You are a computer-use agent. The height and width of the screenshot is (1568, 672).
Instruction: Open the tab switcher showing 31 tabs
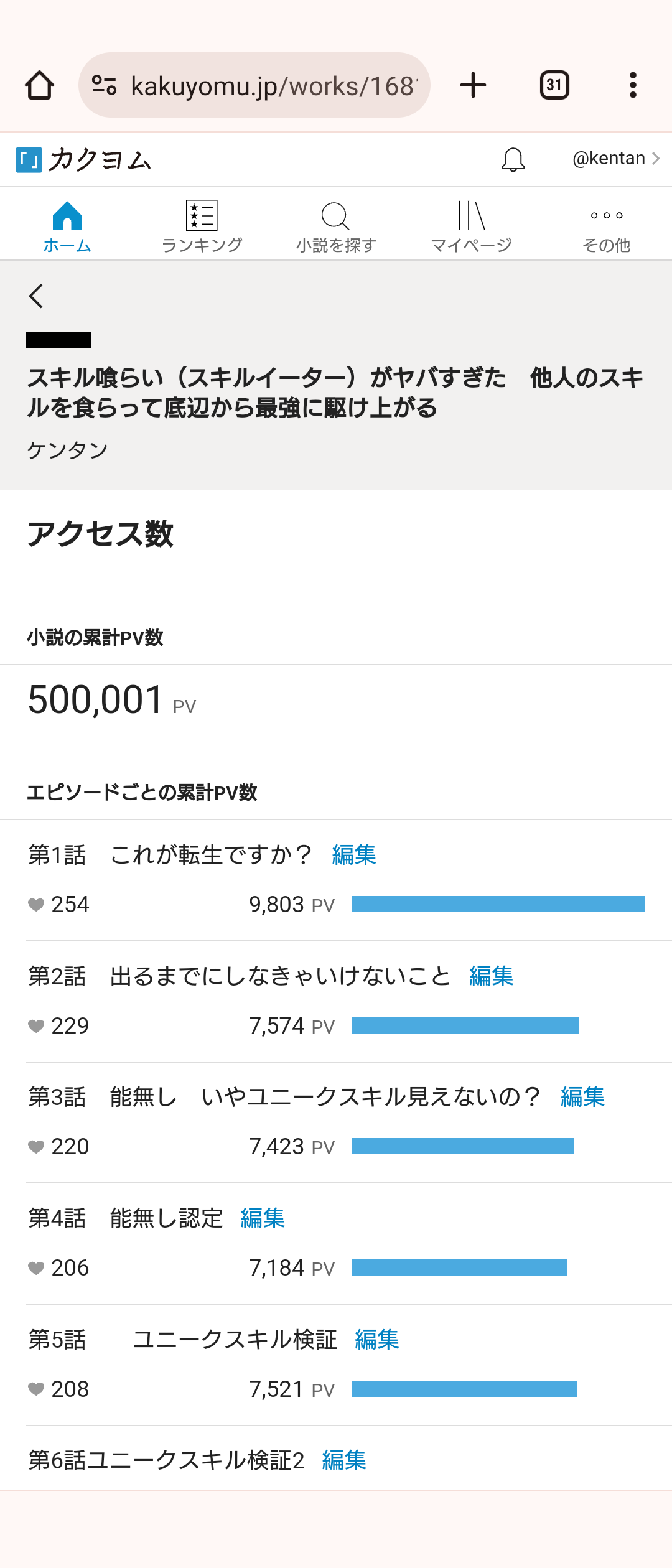click(x=554, y=85)
